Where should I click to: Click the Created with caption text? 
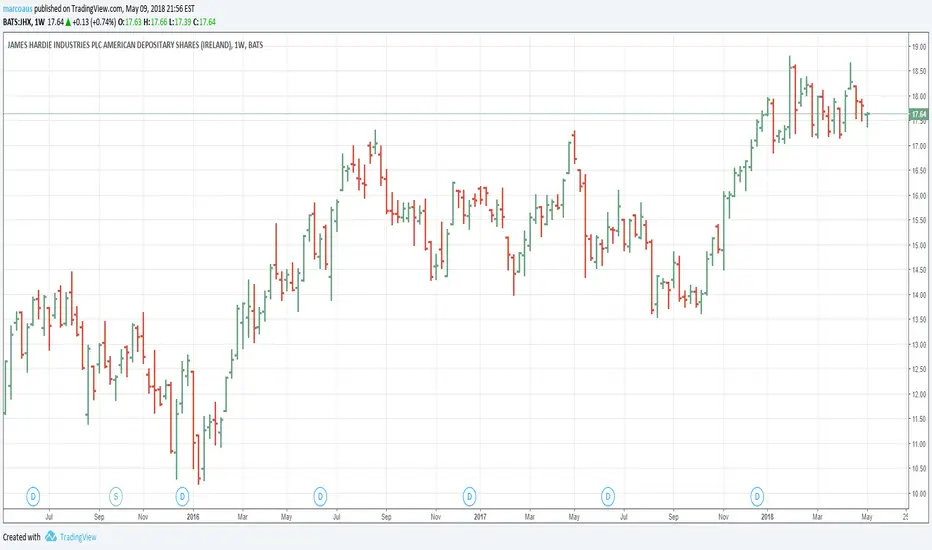pos(22,537)
